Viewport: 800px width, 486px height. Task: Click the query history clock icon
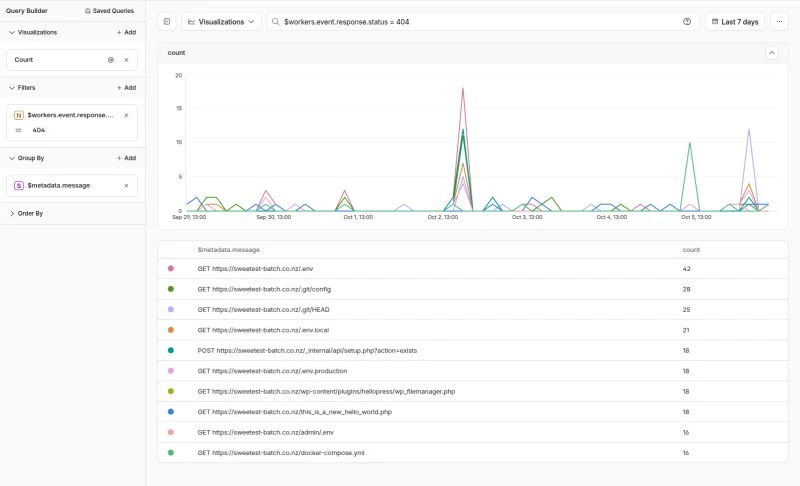click(687, 21)
